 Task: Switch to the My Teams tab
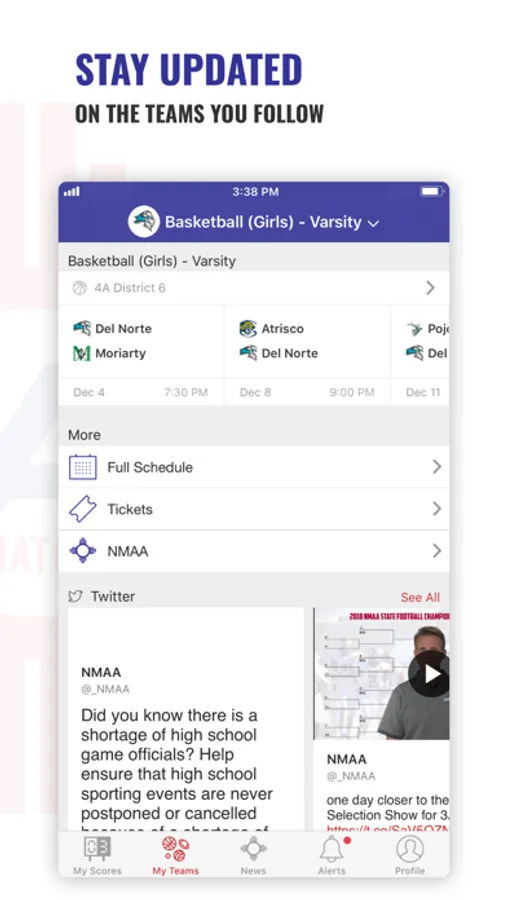pos(175,856)
